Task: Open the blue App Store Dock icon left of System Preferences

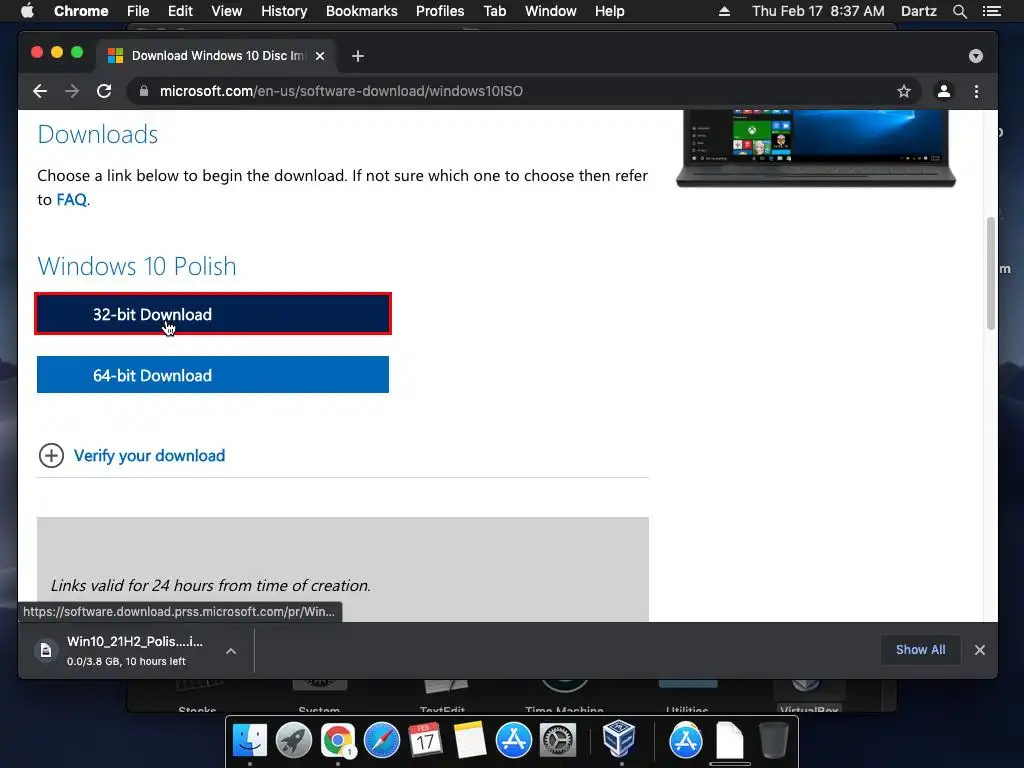Action: coord(514,740)
